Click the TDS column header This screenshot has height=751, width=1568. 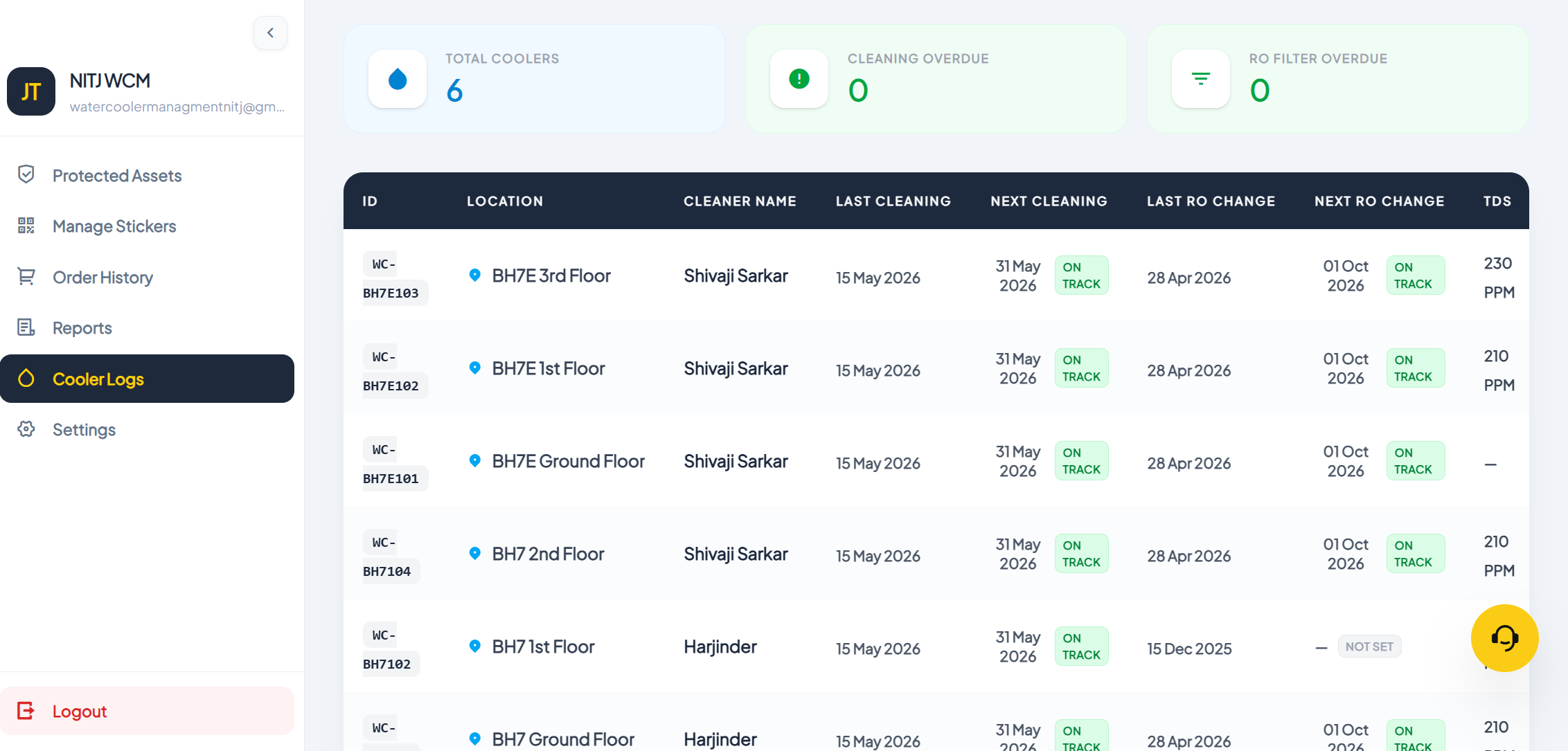coord(1497,201)
